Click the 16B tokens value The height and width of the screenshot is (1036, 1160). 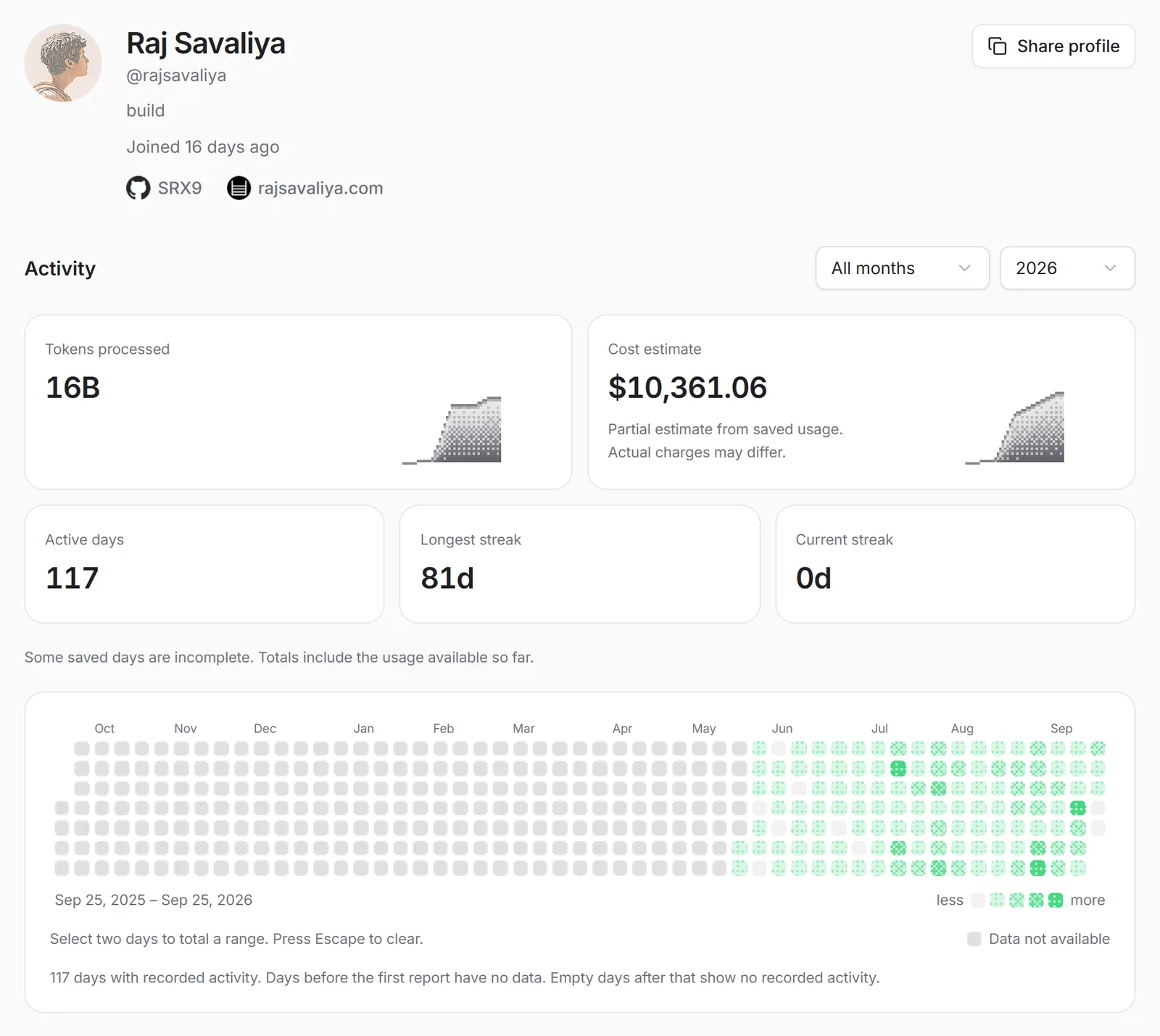click(x=72, y=388)
